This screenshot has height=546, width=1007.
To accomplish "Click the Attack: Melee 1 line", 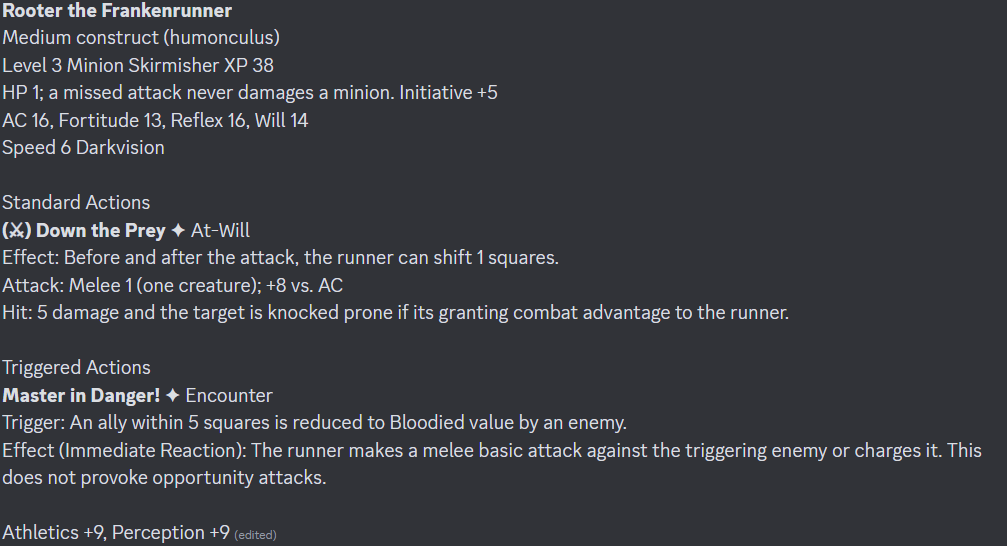I will point(172,285).
